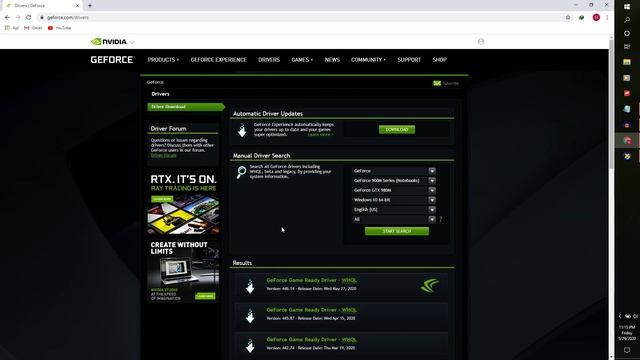This screenshot has width=640, height=360.
Task: Click Learn More button on RTX banner
Action: click(162, 199)
